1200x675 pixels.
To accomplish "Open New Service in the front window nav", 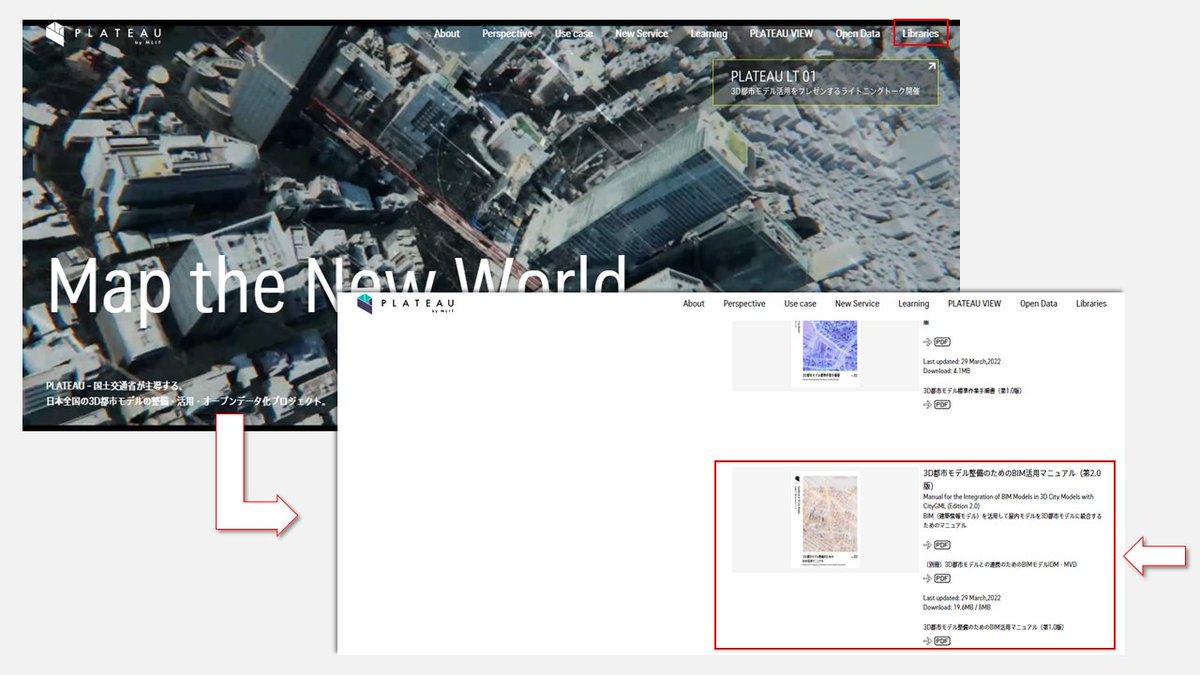I will tap(857, 304).
